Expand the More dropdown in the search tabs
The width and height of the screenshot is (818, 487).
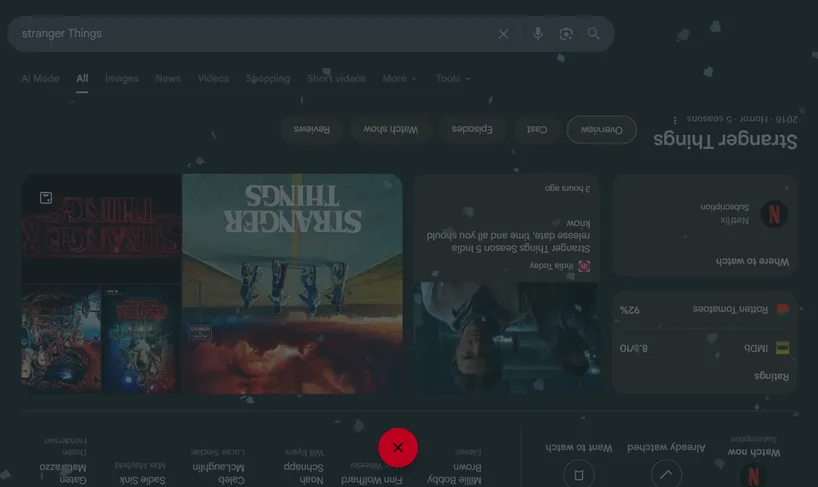(399, 79)
